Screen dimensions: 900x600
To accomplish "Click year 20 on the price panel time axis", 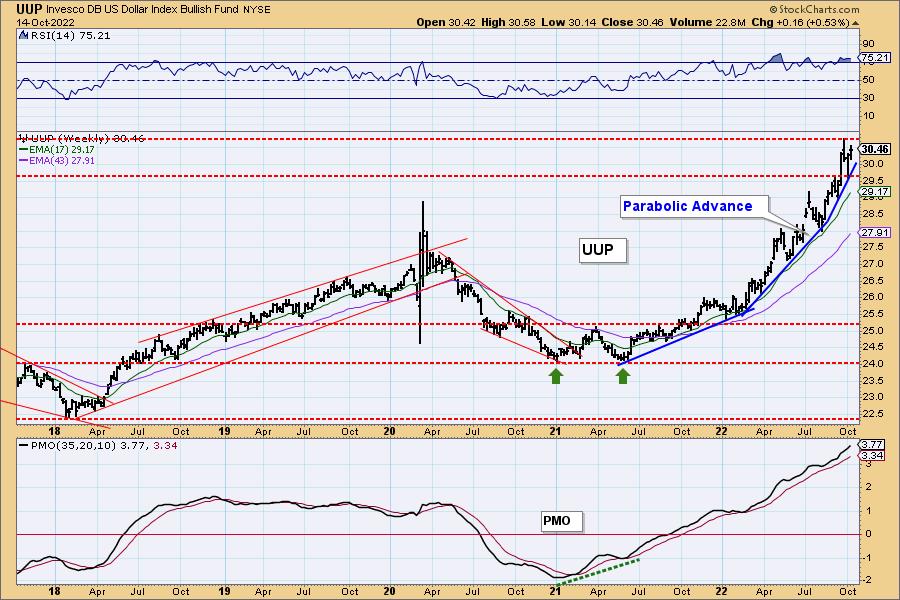I will pyautogui.click(x=390, y=431).
